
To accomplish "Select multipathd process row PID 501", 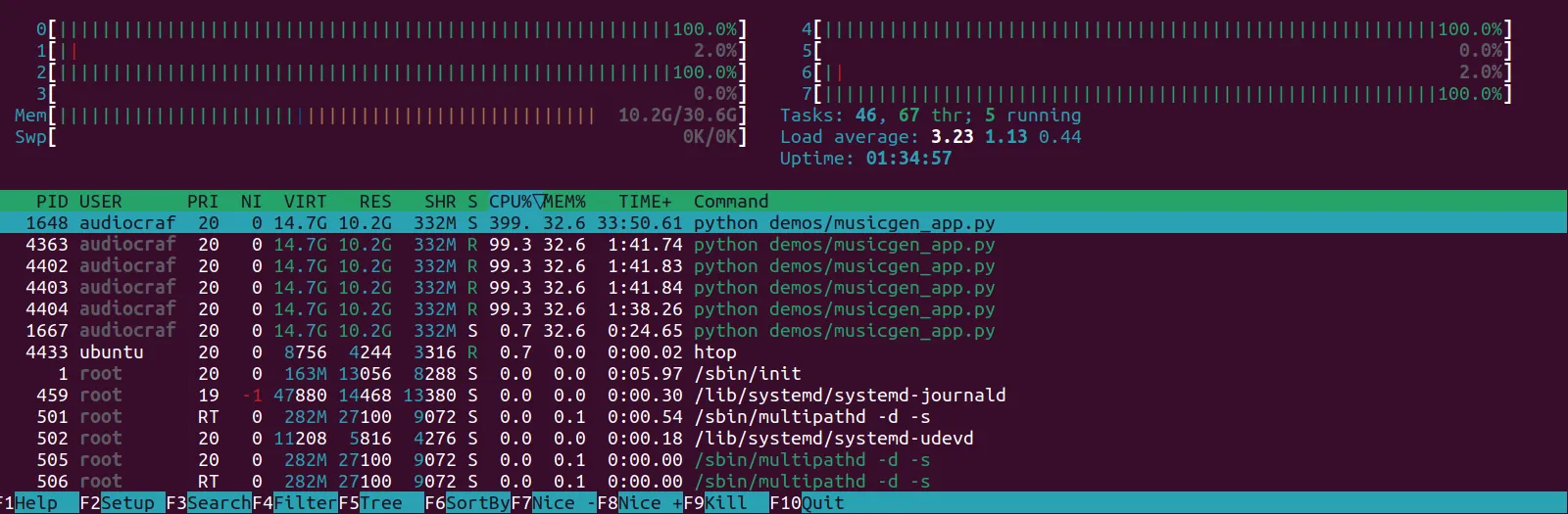I will [784, 417].
